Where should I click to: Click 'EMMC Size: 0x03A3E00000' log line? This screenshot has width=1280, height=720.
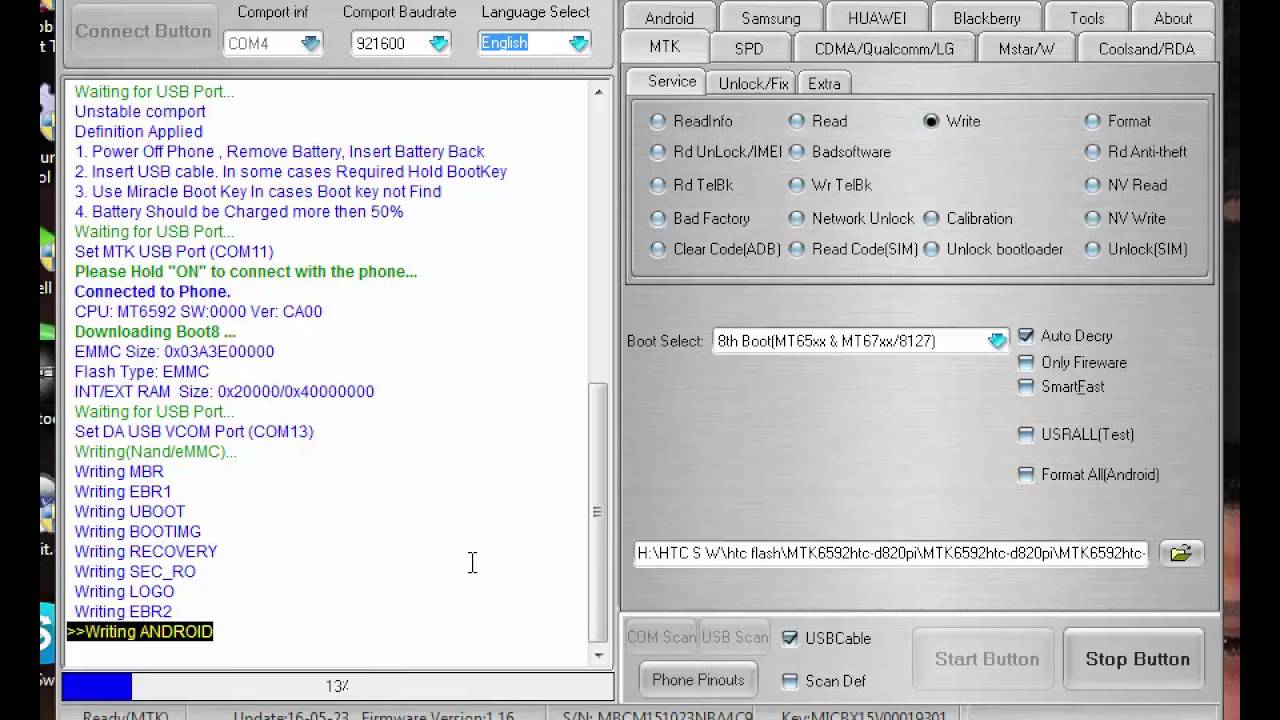pos(174,351)
